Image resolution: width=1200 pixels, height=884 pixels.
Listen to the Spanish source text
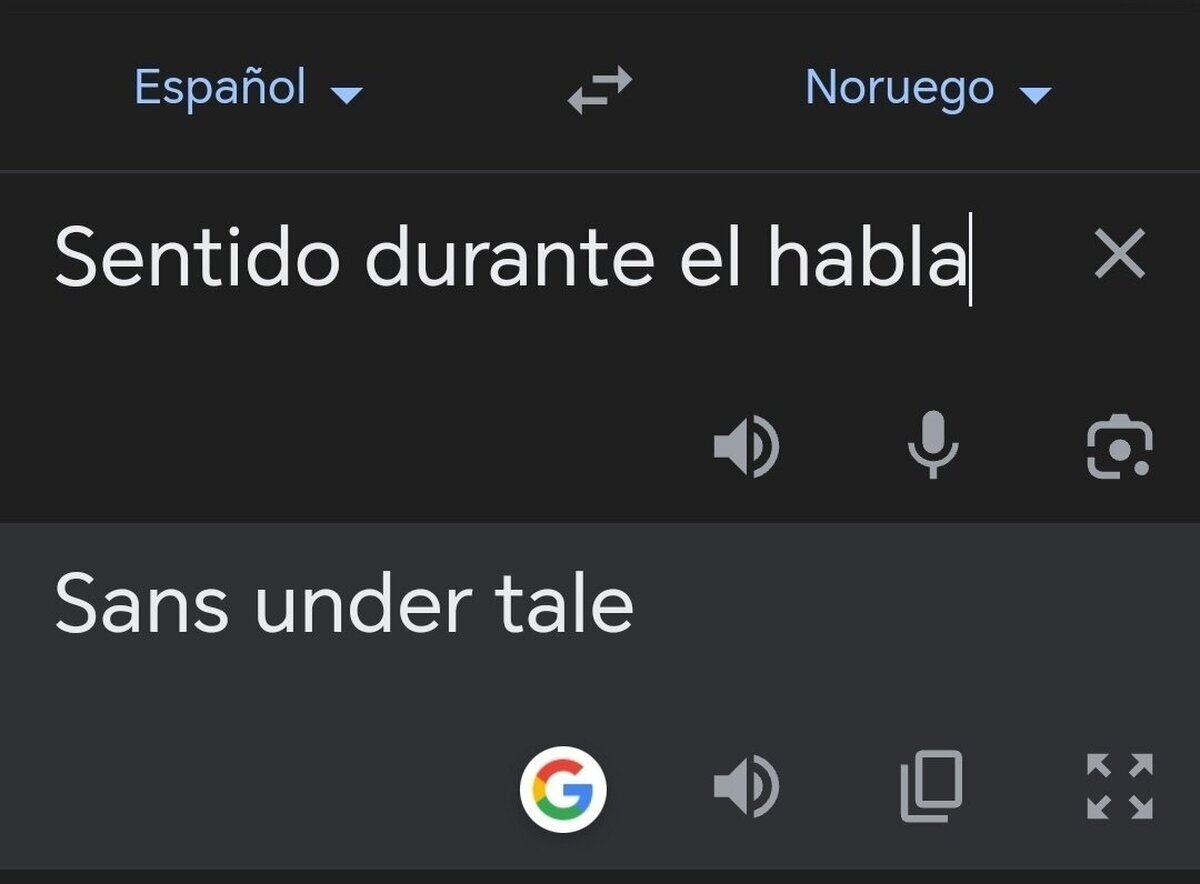[x=746, y=445]
